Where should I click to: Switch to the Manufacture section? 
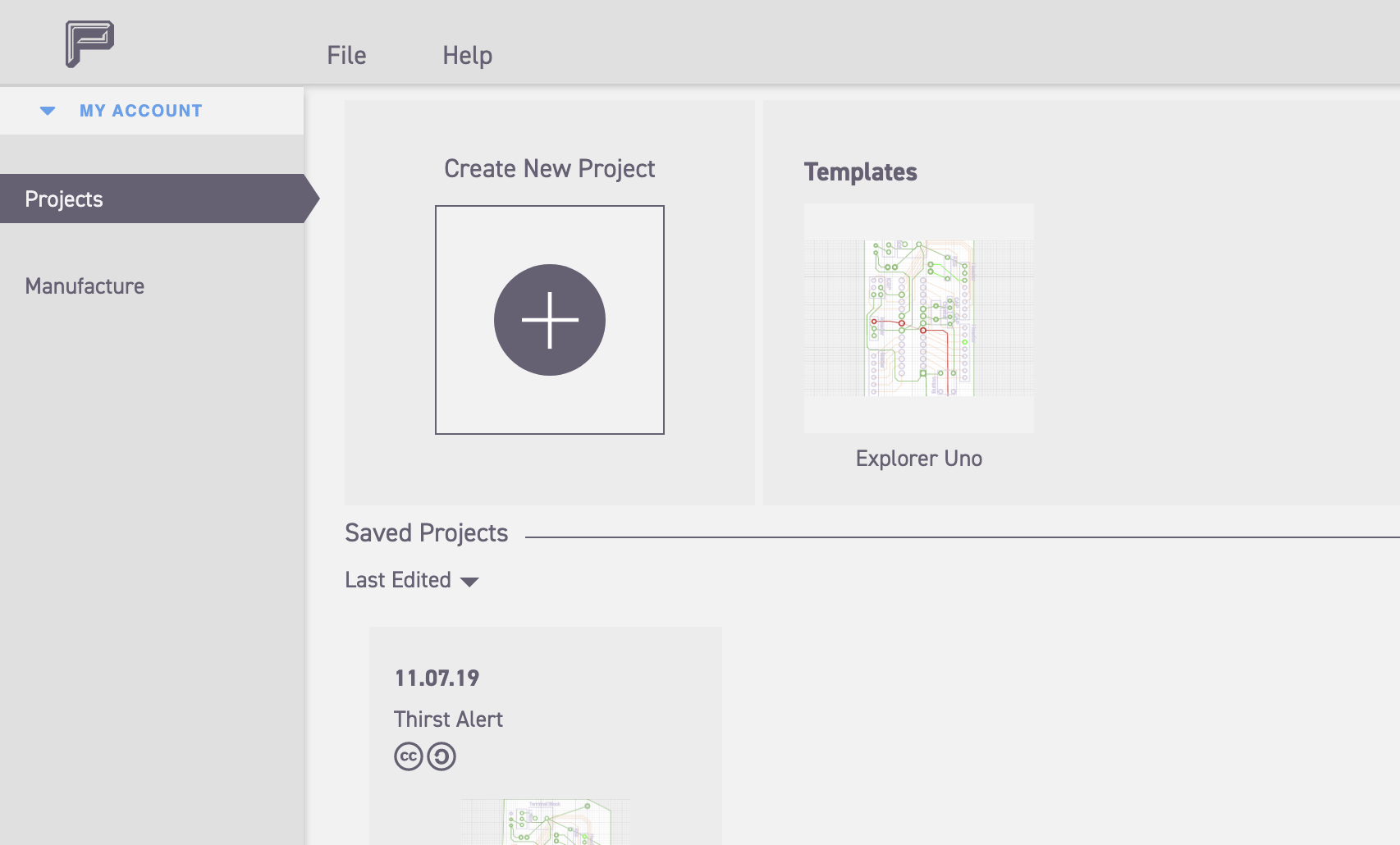85,286
